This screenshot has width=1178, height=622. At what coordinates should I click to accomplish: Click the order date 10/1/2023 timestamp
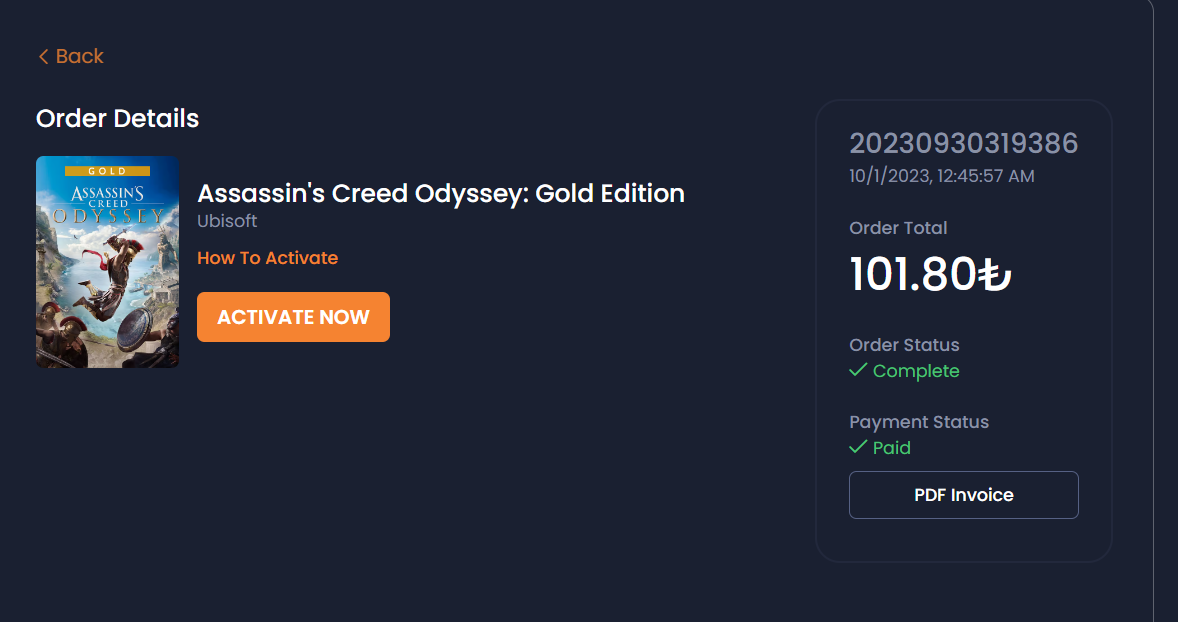coord(941,176)
